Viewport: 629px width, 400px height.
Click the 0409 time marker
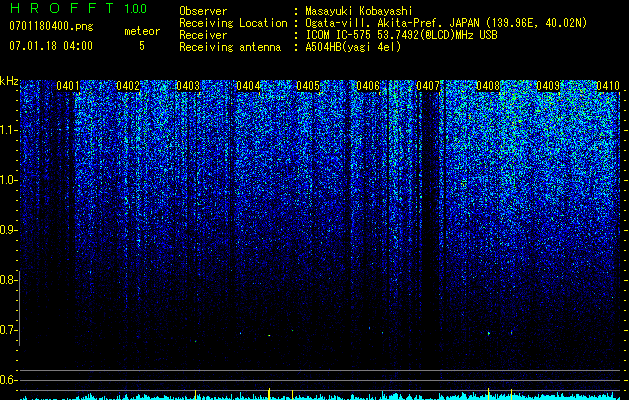[x=548, y=86]
